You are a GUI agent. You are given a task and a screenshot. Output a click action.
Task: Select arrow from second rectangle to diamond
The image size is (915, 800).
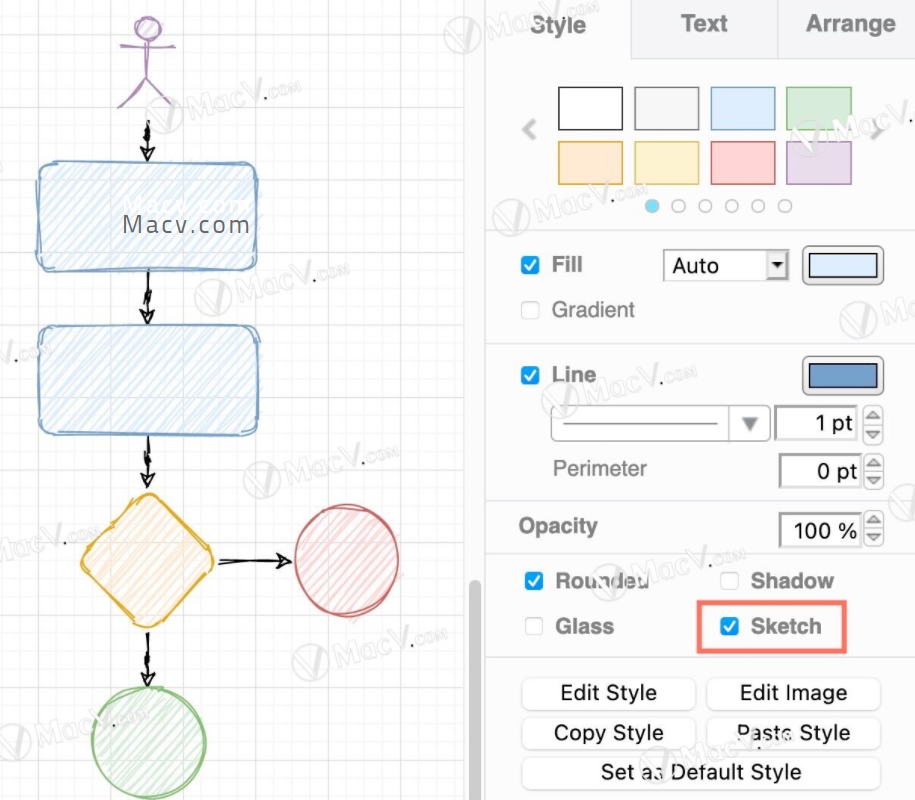(148, 462)
